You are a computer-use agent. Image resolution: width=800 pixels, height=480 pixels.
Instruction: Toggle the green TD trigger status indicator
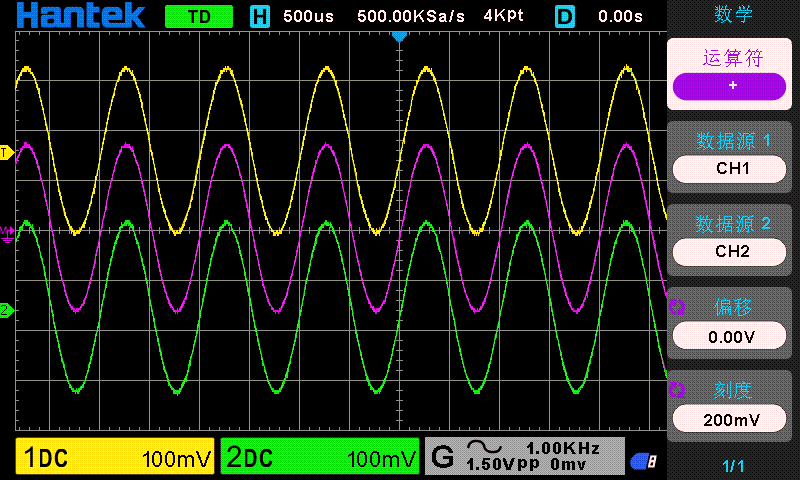198,16
